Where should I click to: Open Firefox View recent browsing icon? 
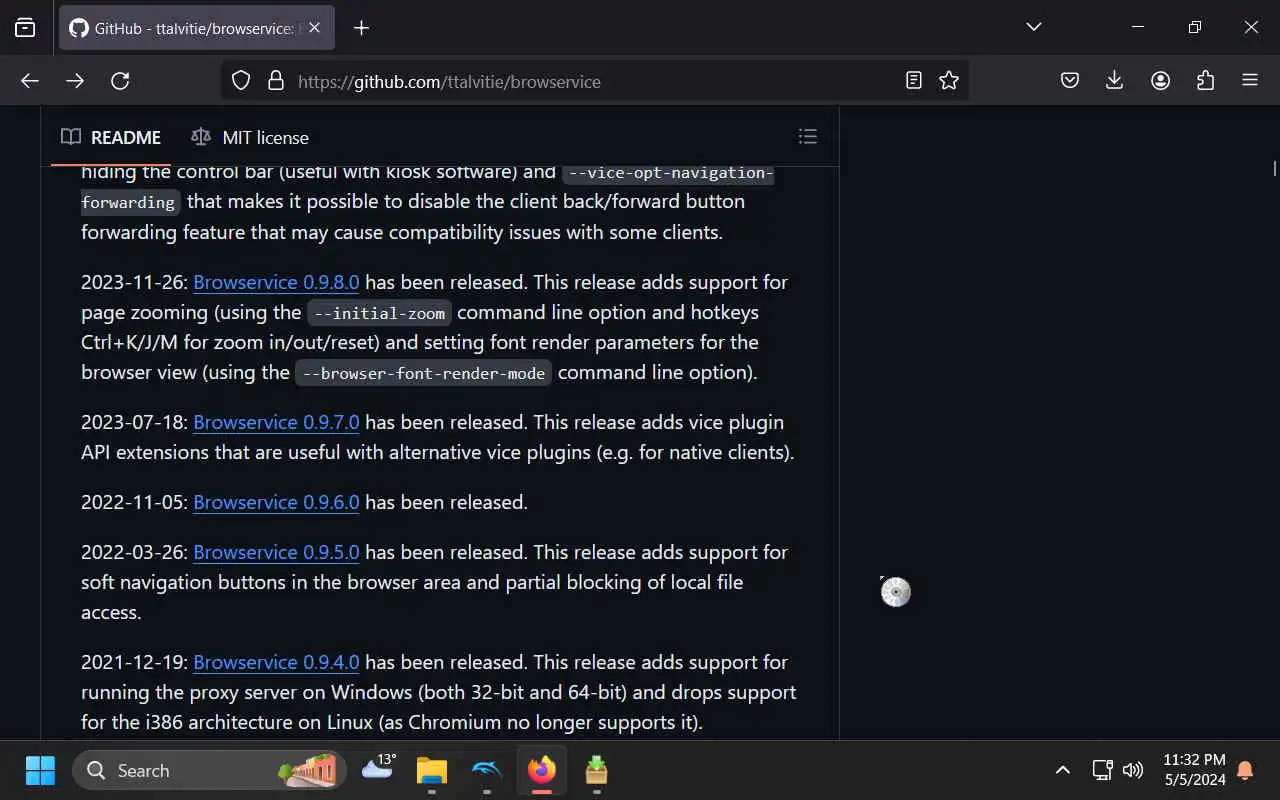click(x=25, y=28)
